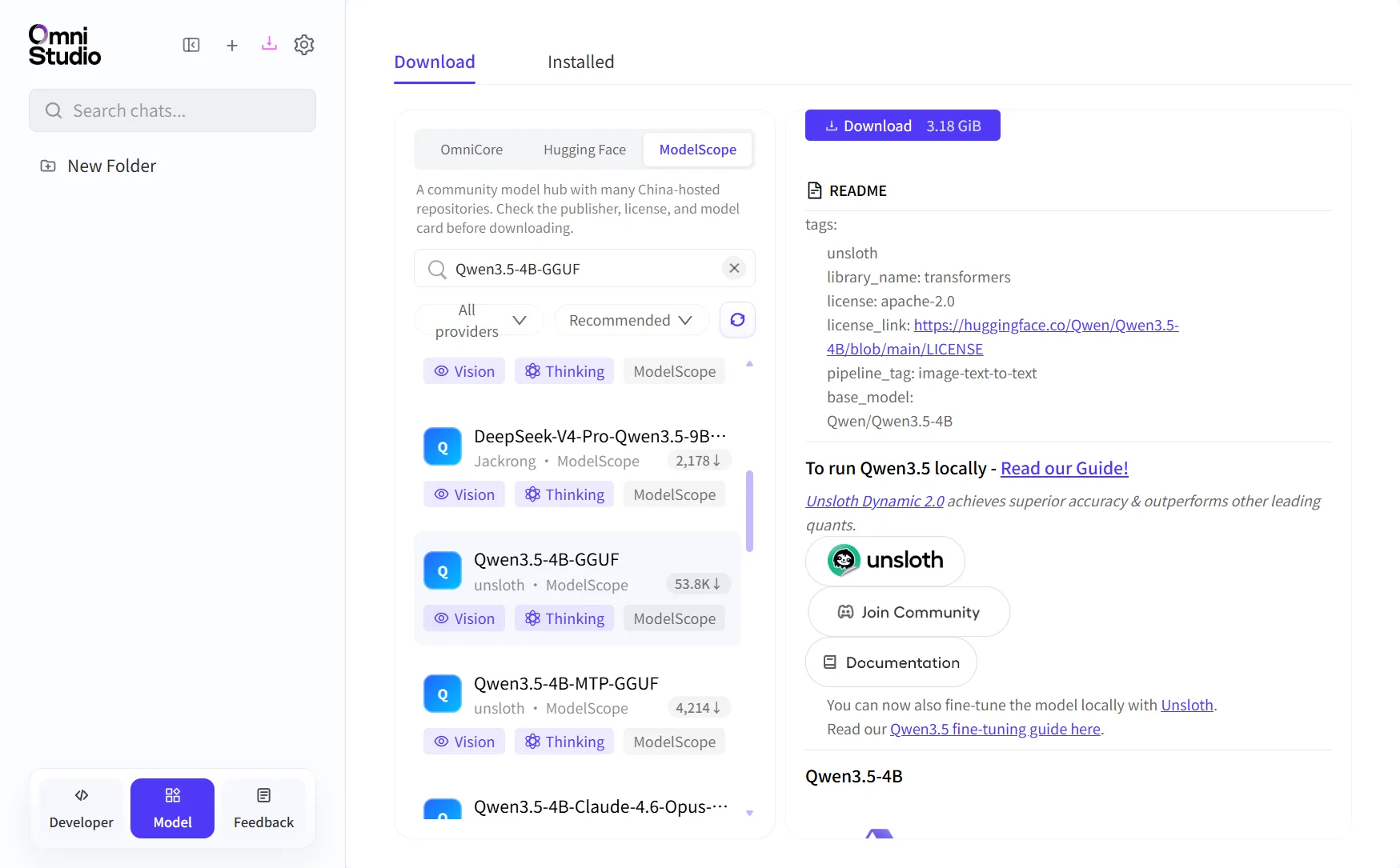Click Vision tag on DeepSeek-V4-Pro model
The height and width of the screenshot is (868, 1400).
pyautogui.click(x=464, y=494)
